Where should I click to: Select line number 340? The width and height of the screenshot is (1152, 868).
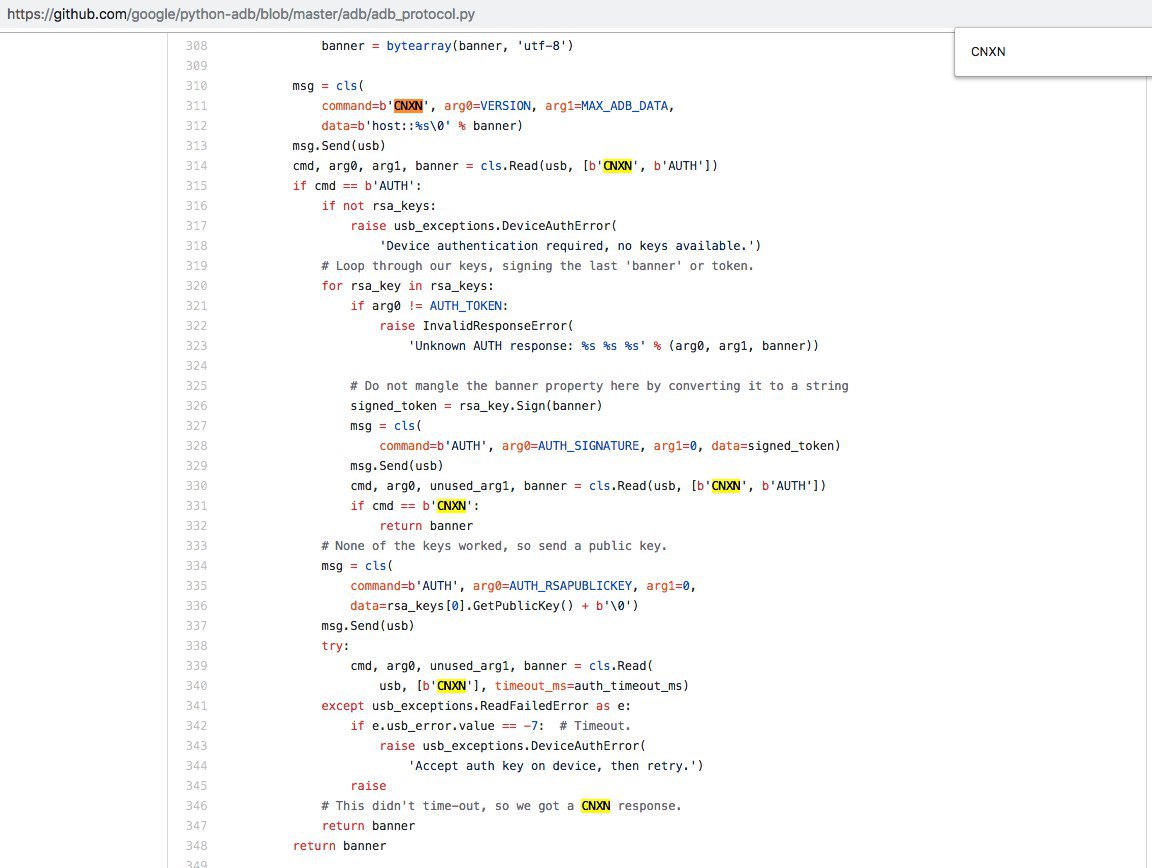coord(197,686)
